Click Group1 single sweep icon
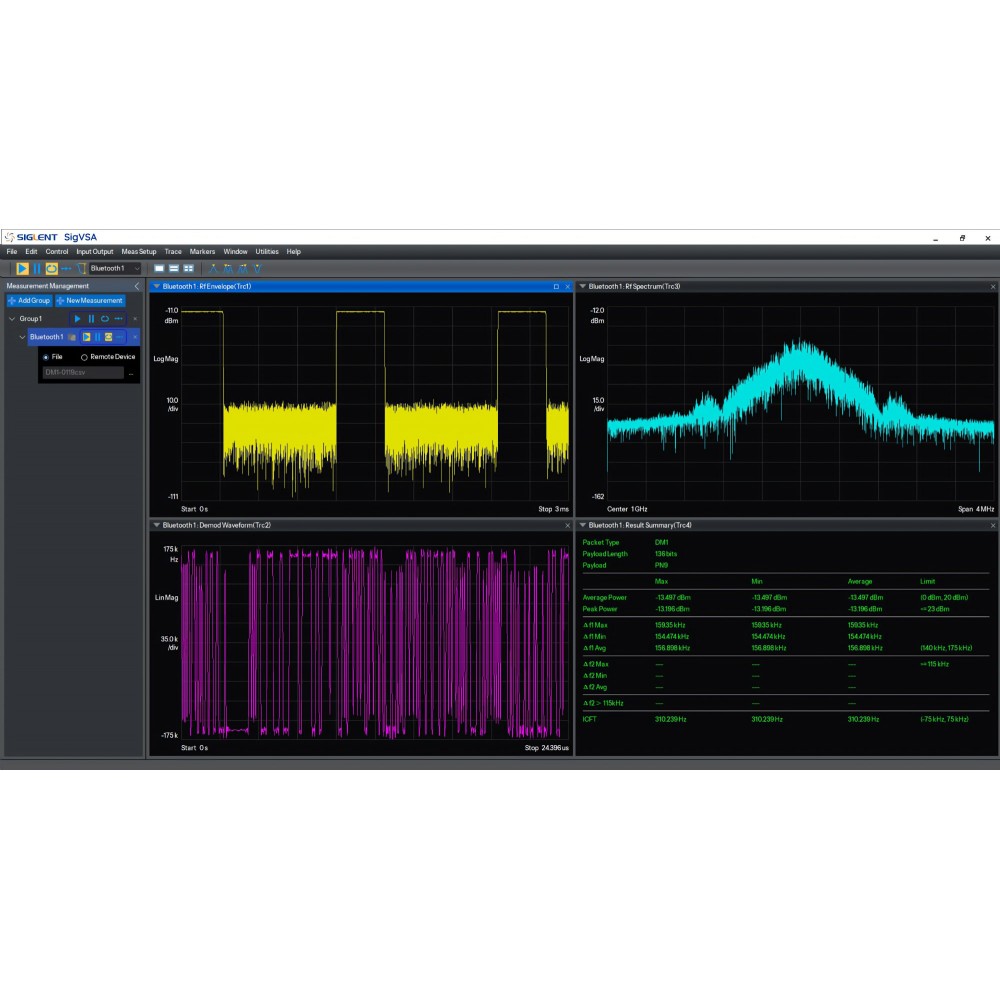The height and width of the screenshot is (1000, 1000). tap(119, 319)
